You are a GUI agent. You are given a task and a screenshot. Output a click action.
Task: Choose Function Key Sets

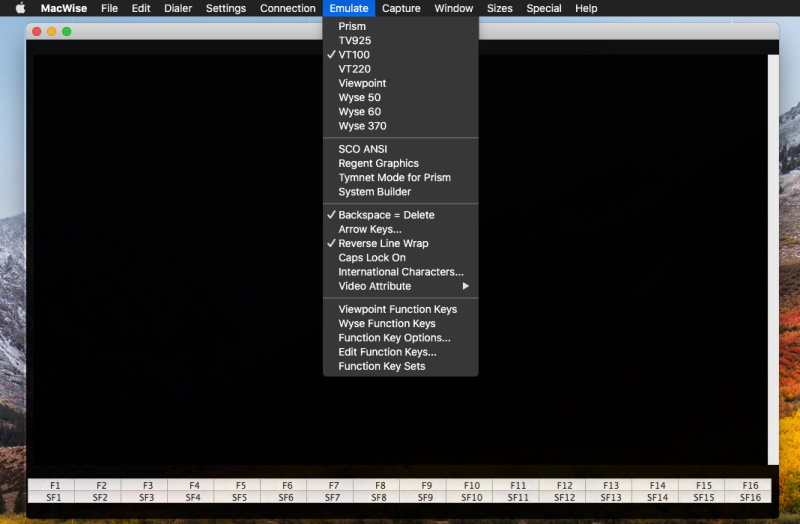pyautogui.click(x=401, y=366)
